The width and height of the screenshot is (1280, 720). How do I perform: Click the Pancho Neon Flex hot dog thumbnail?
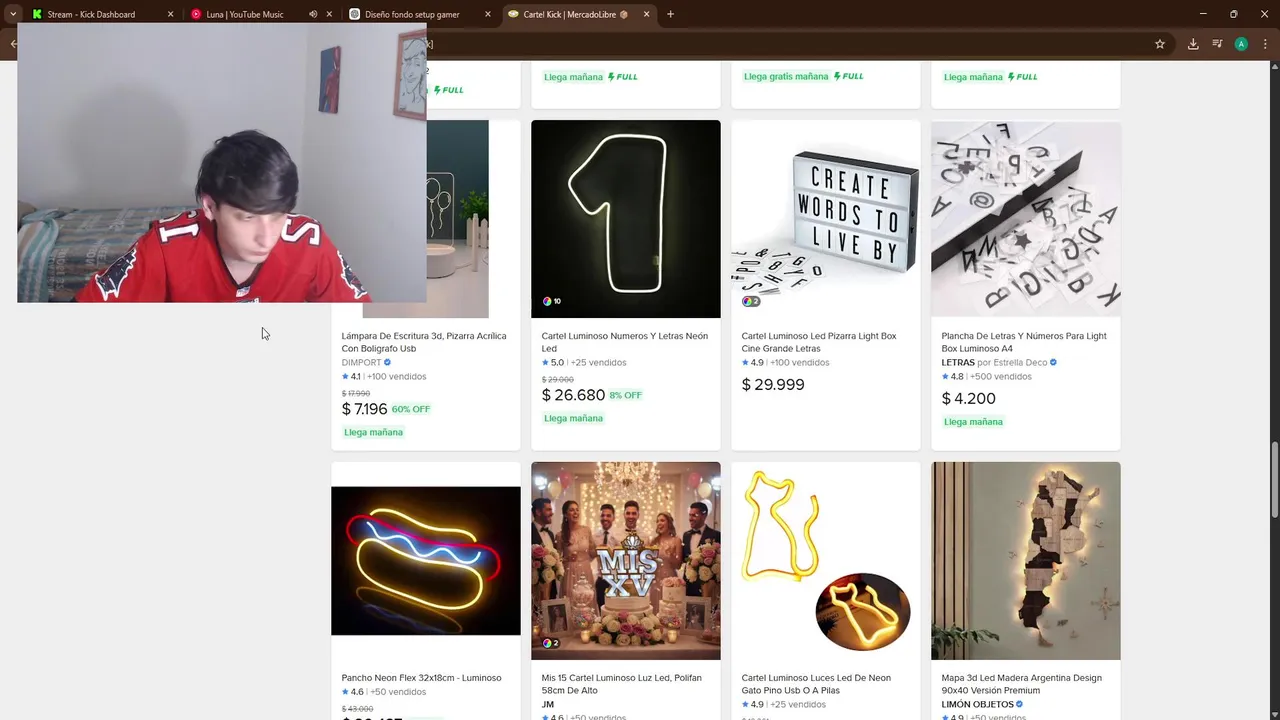[x=426, y=560]
